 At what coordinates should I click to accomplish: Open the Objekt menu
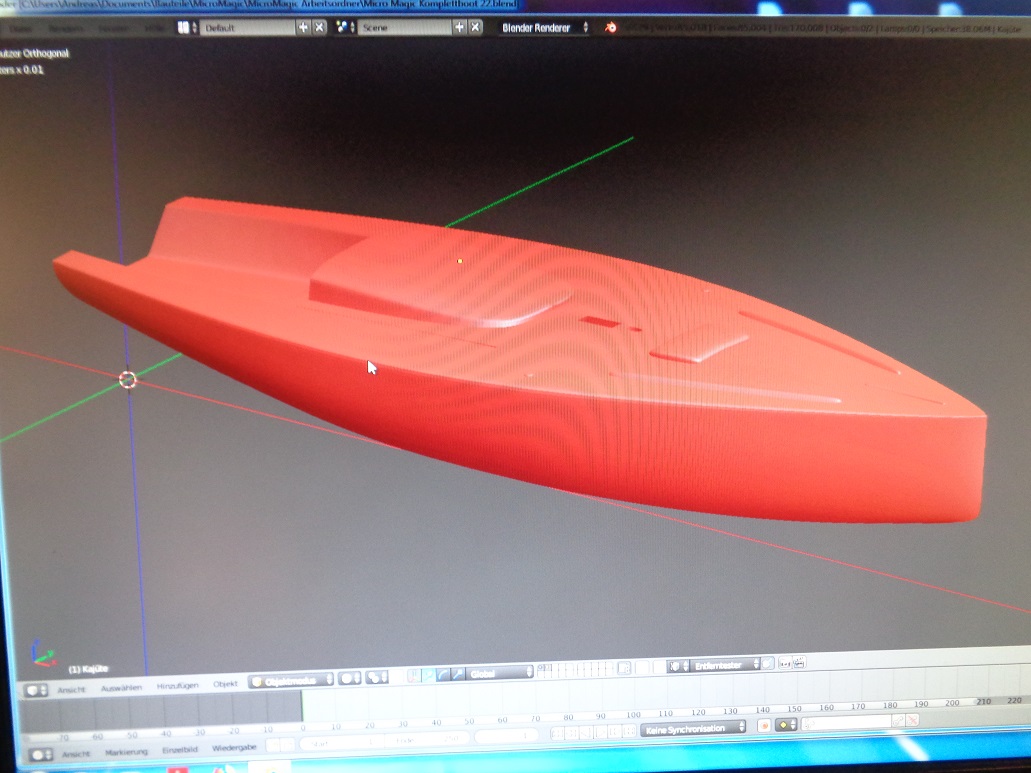coord(225,684)
